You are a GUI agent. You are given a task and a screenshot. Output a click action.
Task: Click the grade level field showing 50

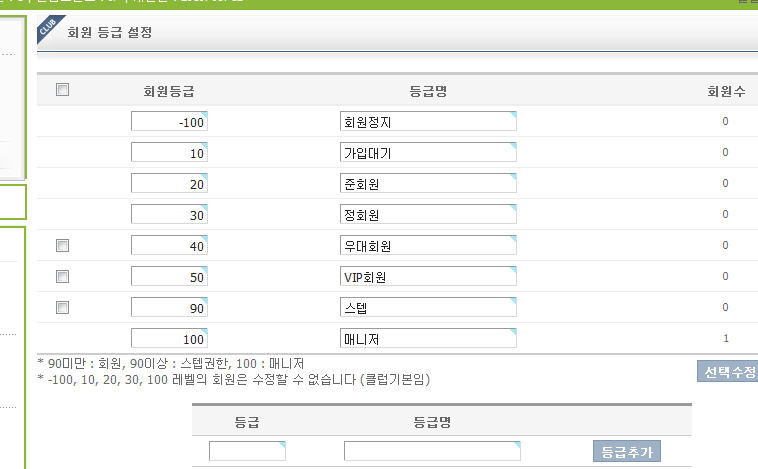tap(169, 277)
